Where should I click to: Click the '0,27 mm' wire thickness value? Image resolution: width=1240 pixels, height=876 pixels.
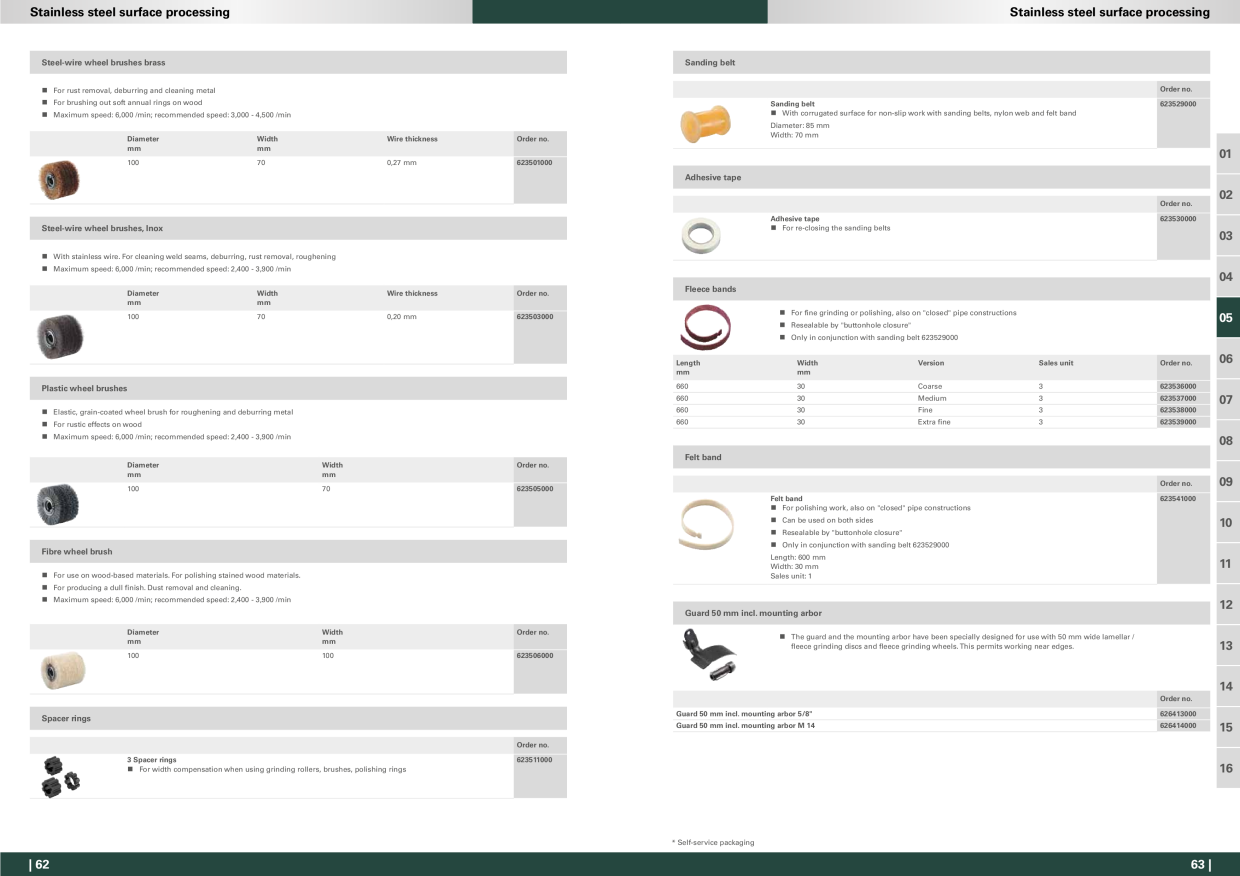click(402, 162)
